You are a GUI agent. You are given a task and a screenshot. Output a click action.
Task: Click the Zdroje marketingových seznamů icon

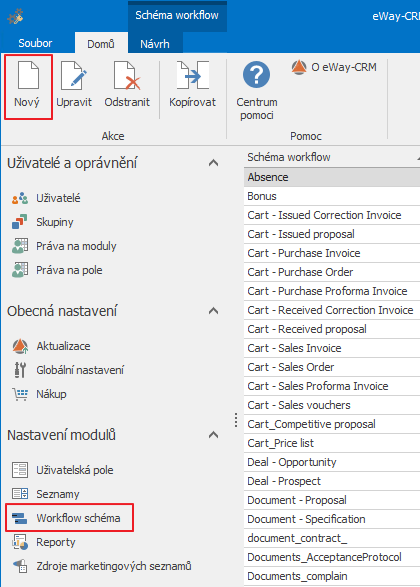tap(20, 566)
